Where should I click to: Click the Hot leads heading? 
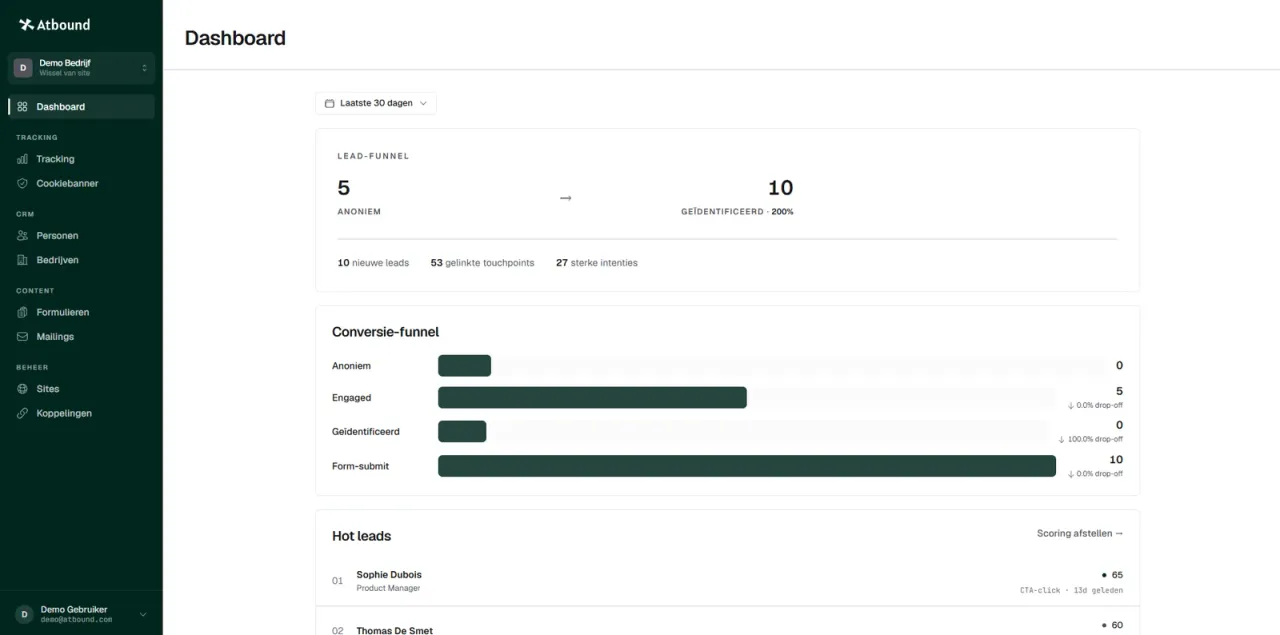pos(361,536)
